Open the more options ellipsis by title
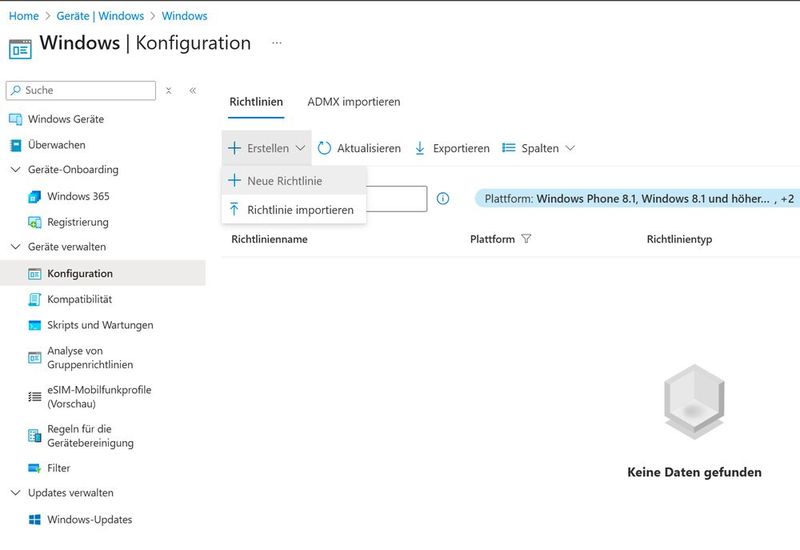The image size is (800, 550). (277, 43)
